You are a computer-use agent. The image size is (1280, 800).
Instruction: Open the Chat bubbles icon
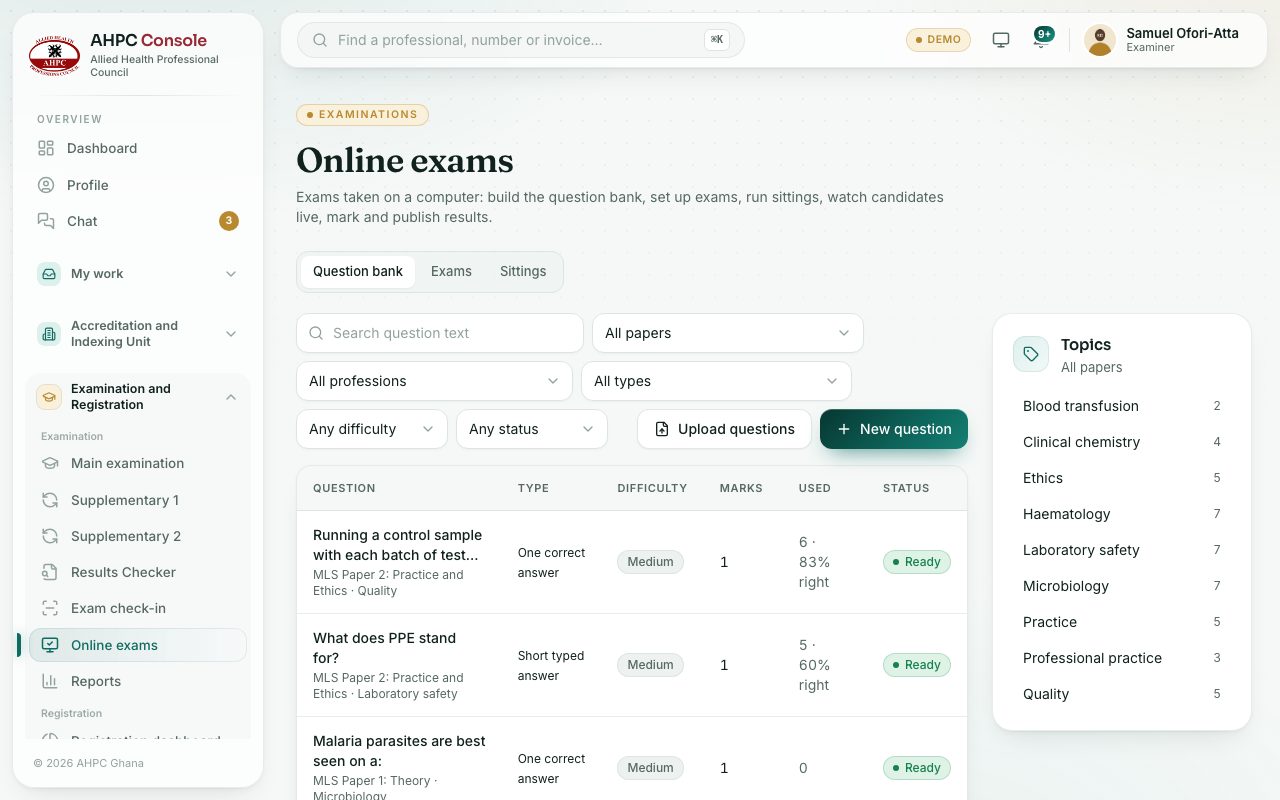(x=46, y=221)
